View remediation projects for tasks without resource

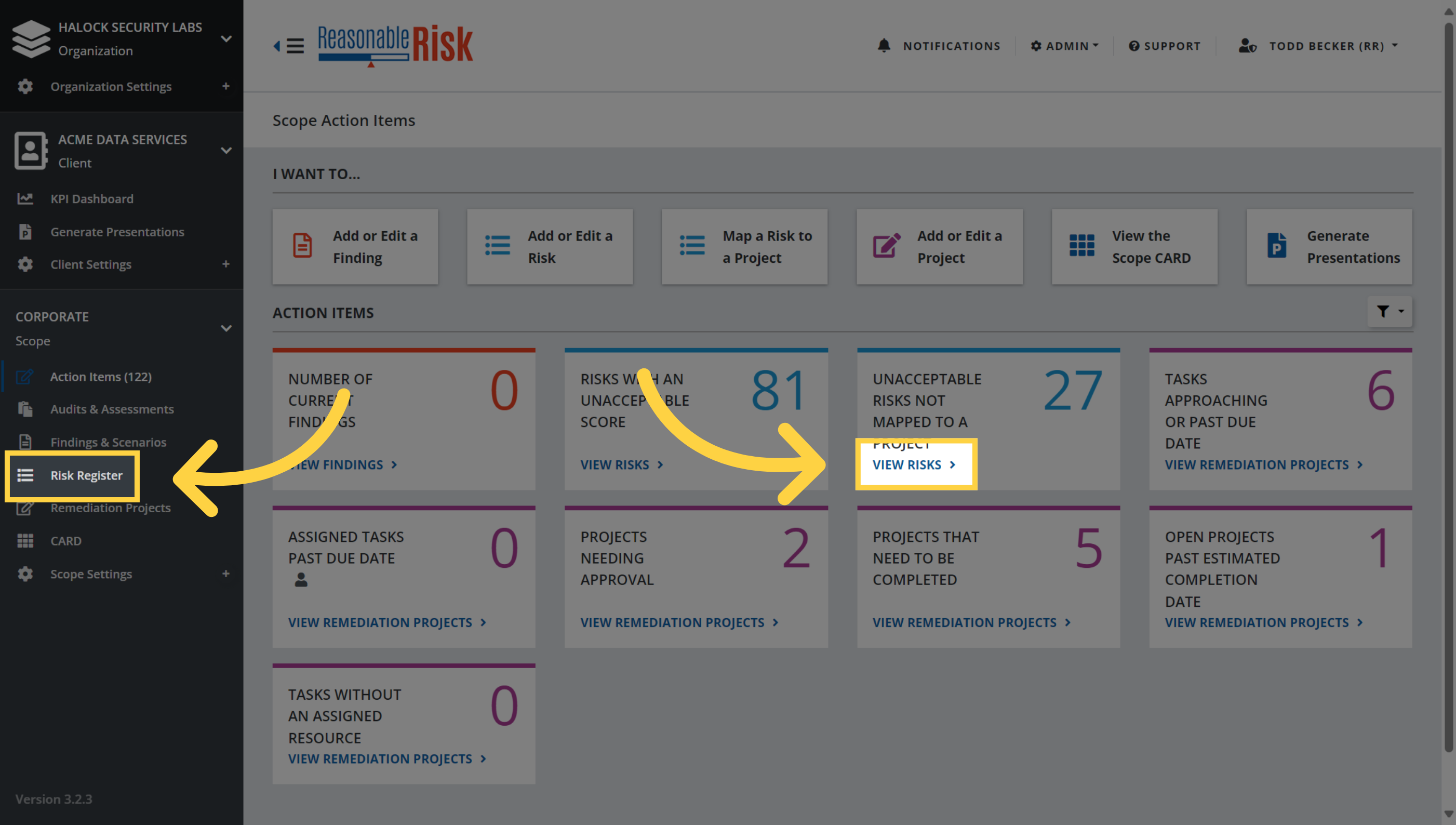tap(387, 759)
